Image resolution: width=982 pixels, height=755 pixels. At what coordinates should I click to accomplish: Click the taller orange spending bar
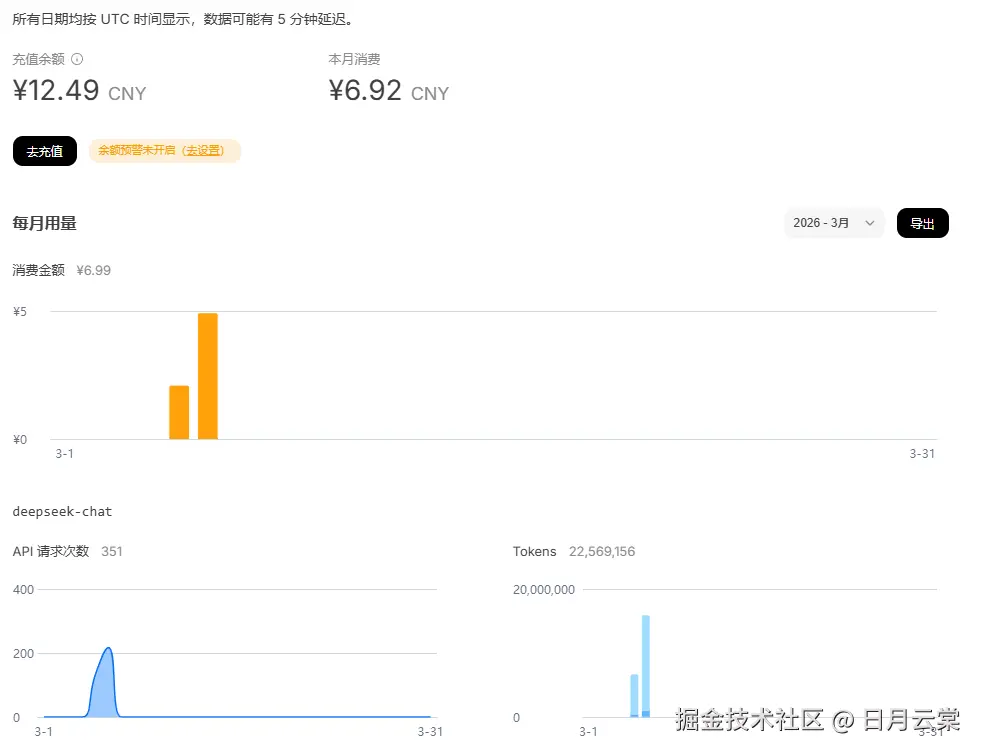point(208,376)
